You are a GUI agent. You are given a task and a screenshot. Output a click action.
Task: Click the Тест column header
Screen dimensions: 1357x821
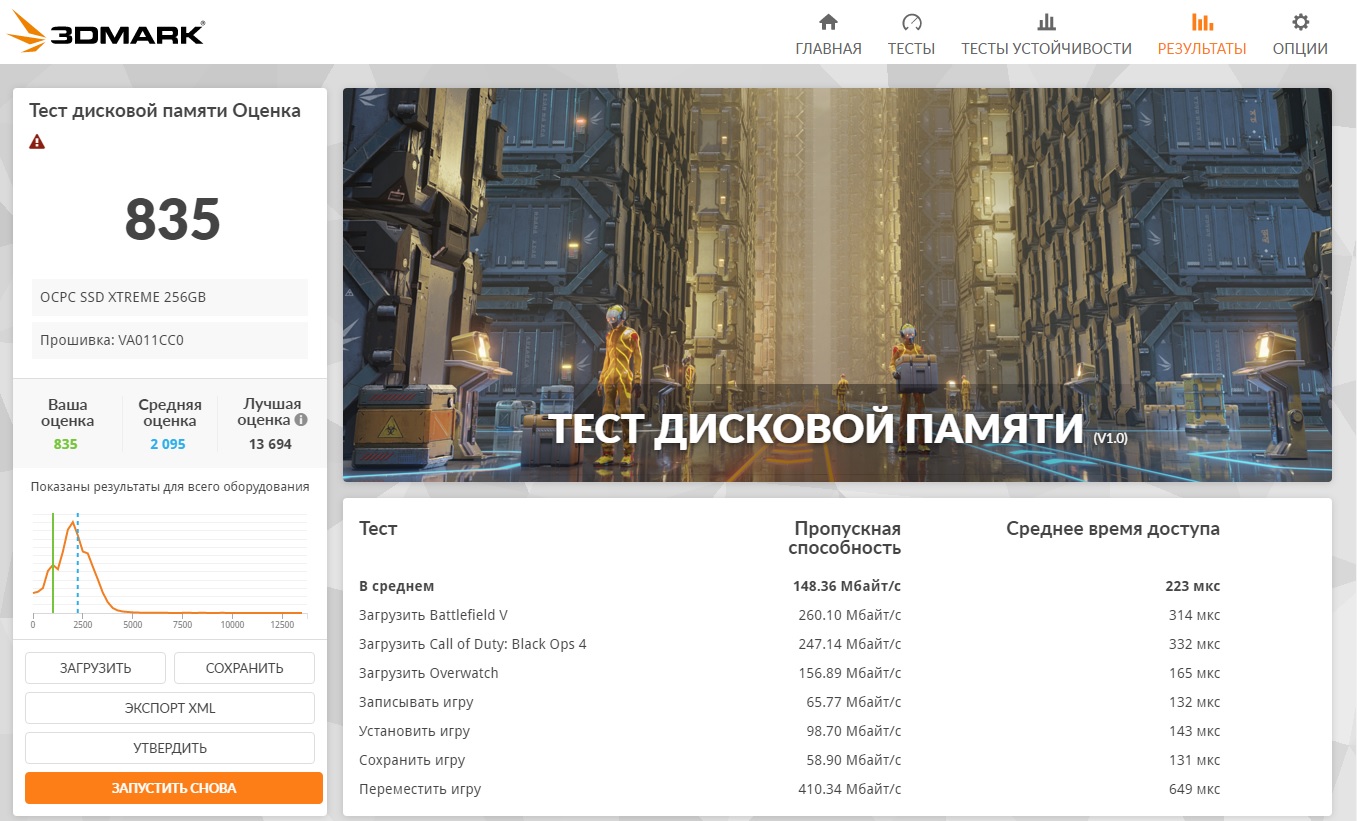tap(378, 529)
